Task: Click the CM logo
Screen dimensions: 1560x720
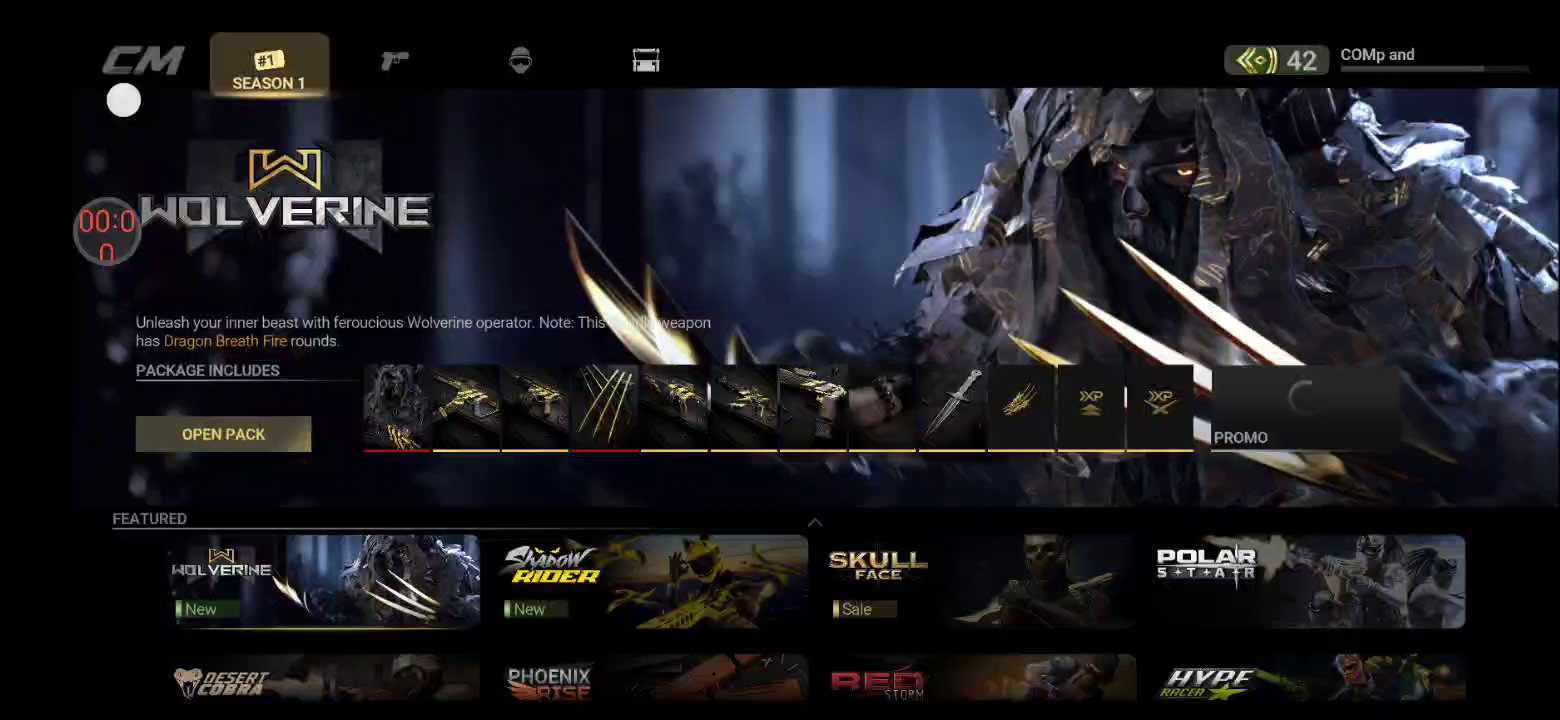Action: point(143,61)
